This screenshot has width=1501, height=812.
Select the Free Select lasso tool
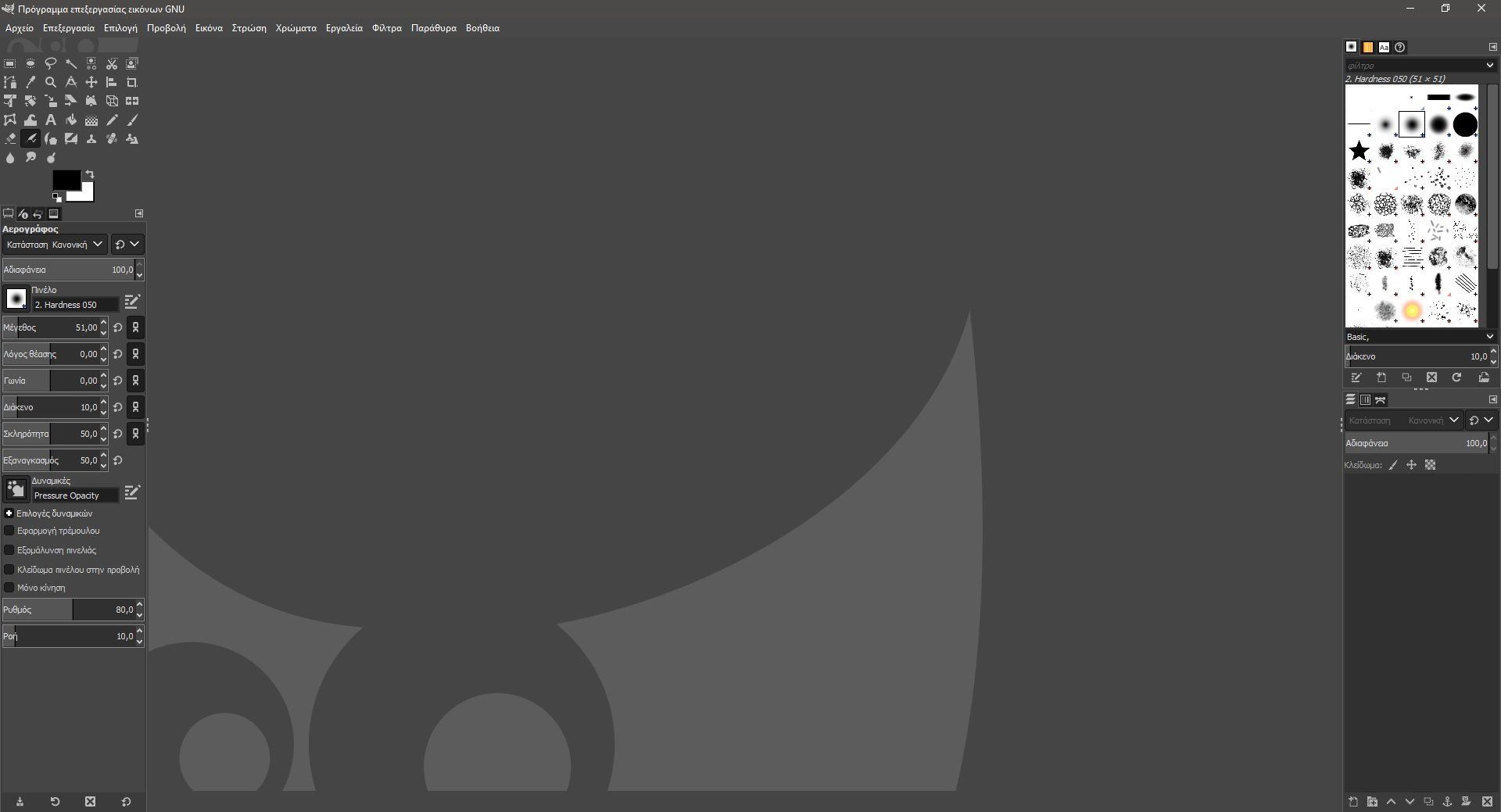[x=51, y=63]
